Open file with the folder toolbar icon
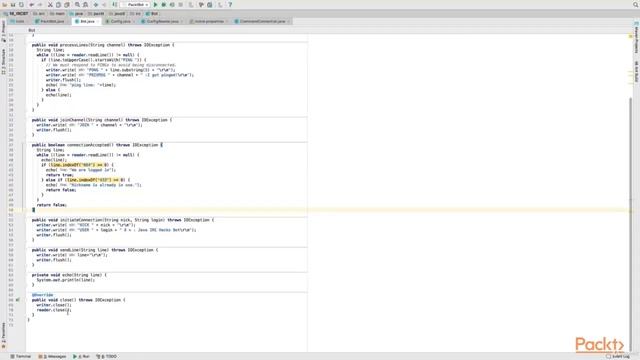The height and width of the screenshot is (360, 640). (x=4, y=4)
